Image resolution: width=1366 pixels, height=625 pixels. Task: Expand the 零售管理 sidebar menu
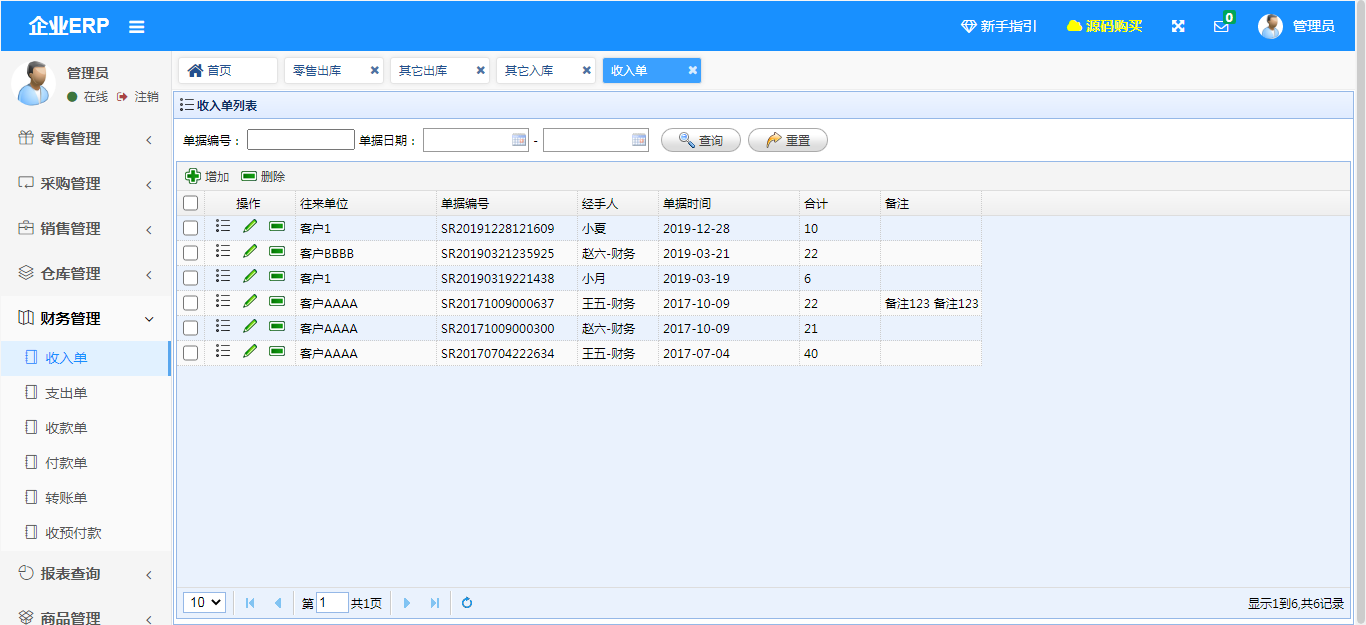(85, 139)
